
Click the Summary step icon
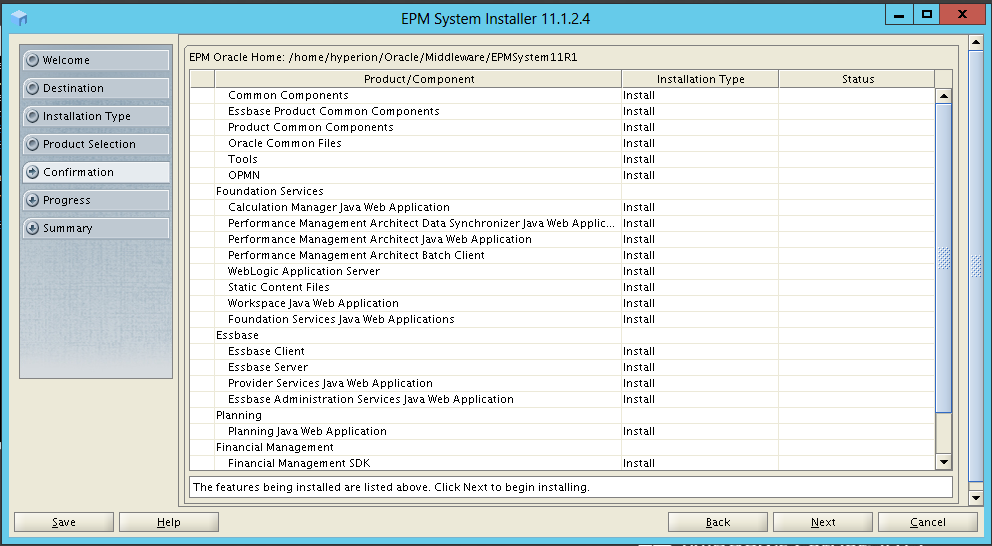32,228
